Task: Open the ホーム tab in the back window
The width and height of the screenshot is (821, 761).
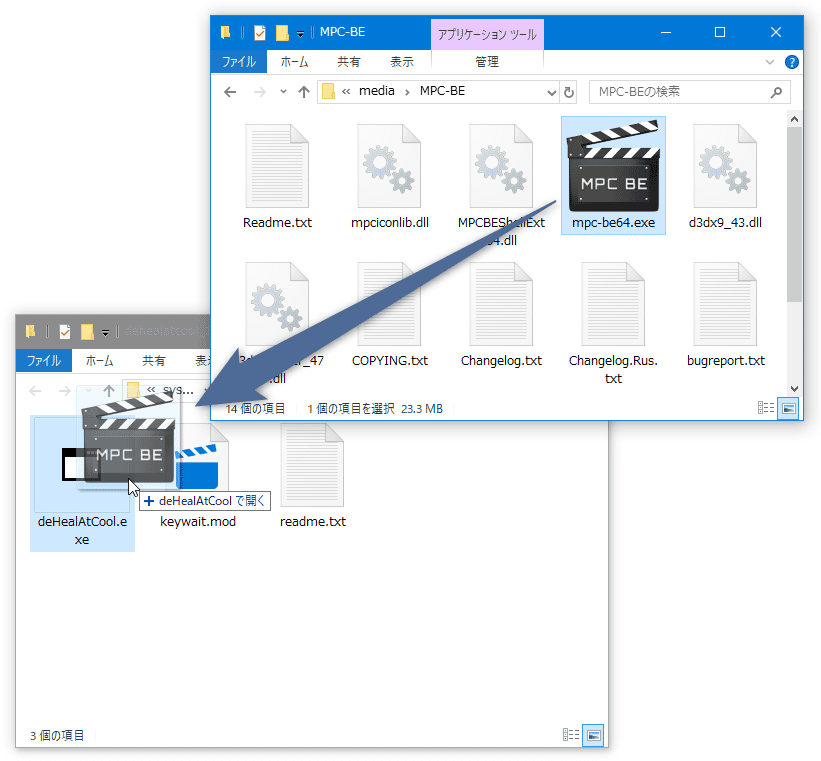Action: [99, 361]
